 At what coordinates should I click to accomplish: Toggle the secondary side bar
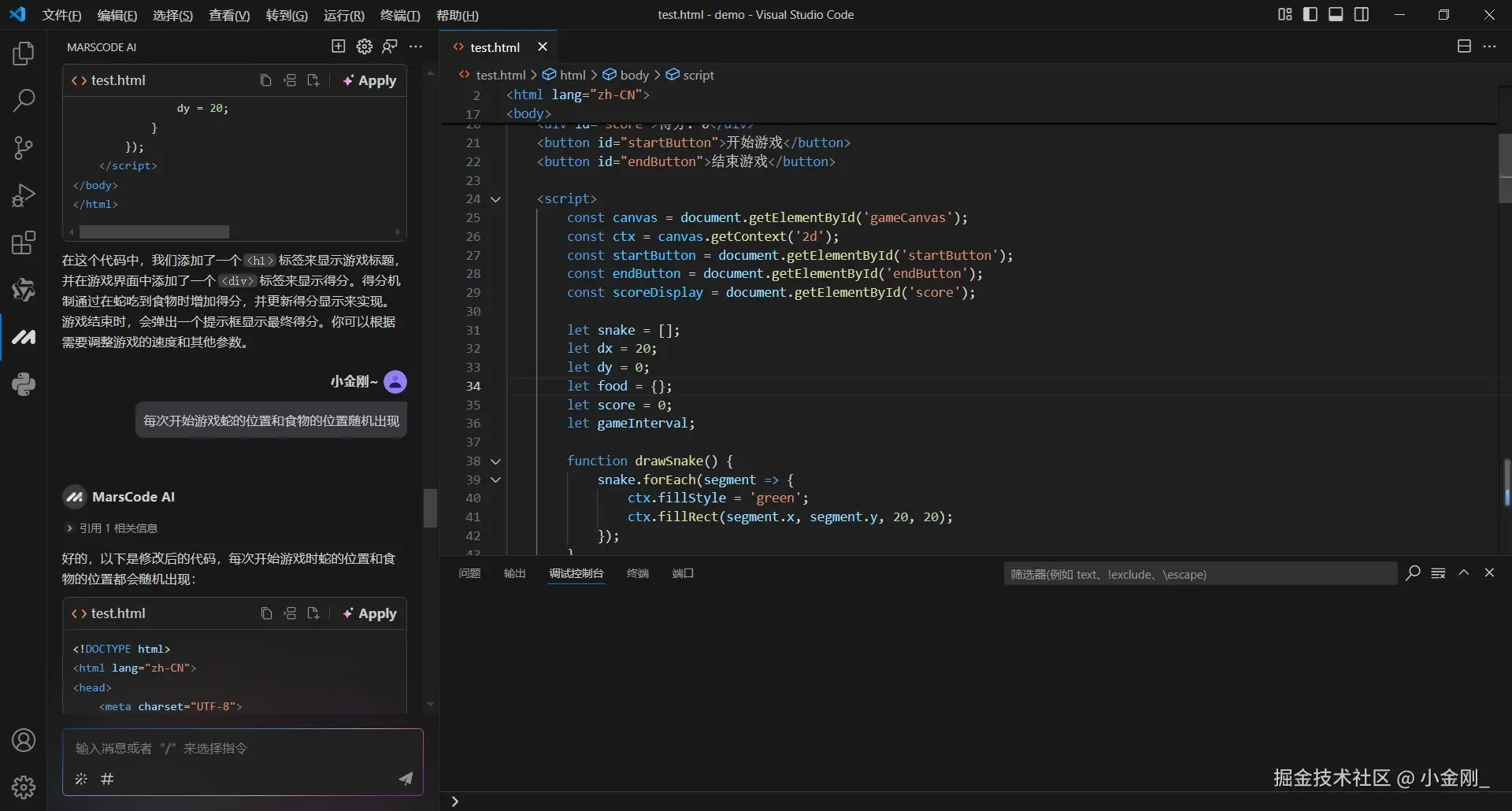tap(1362, 15)
